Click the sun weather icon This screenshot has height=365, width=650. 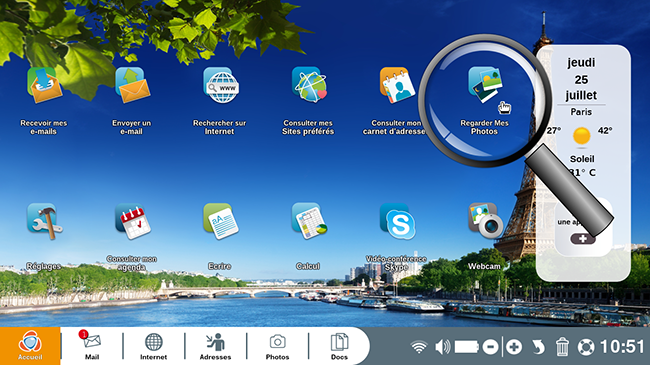pos(582,136)
